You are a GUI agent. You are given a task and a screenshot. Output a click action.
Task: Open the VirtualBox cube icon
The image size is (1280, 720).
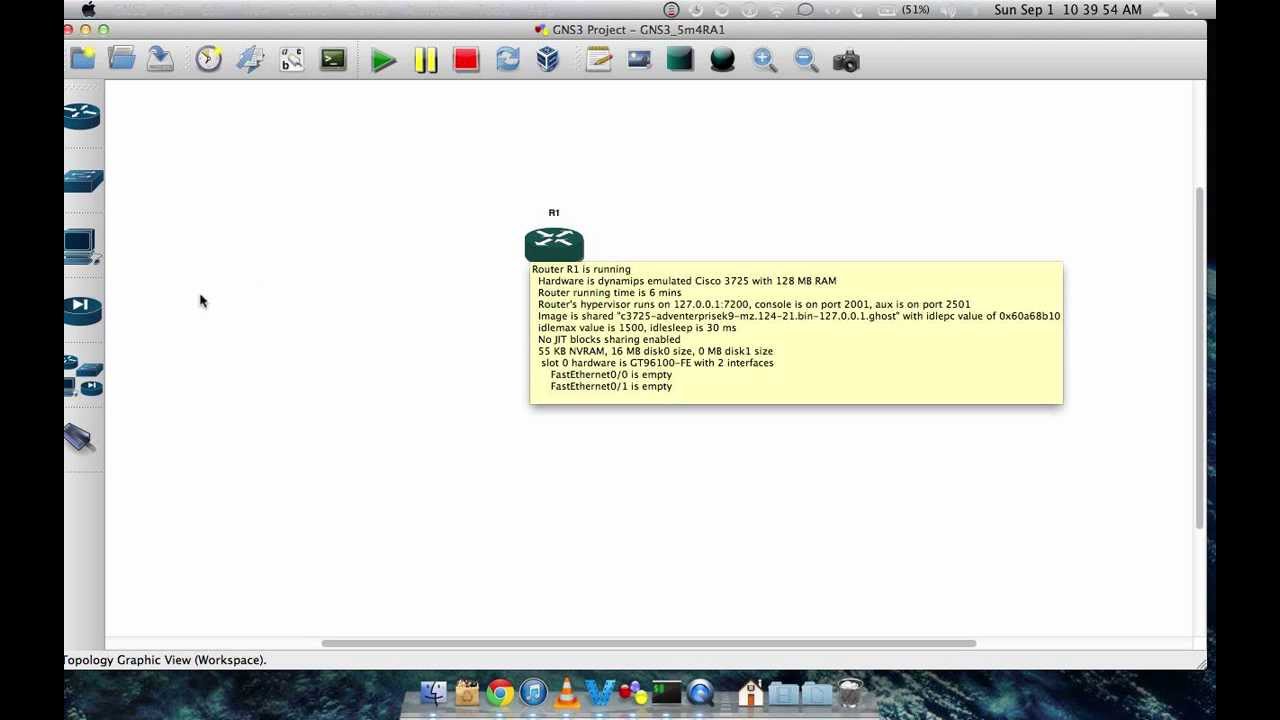coord(547,60)
